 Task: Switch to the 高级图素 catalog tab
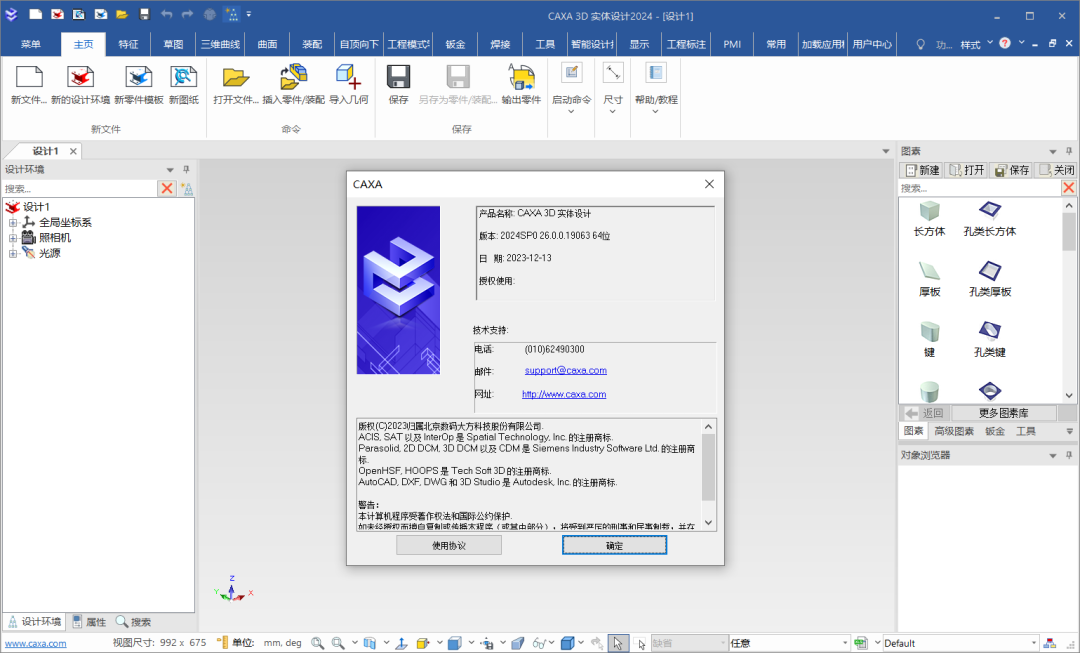pyautogui.click(x=954, y=431)
